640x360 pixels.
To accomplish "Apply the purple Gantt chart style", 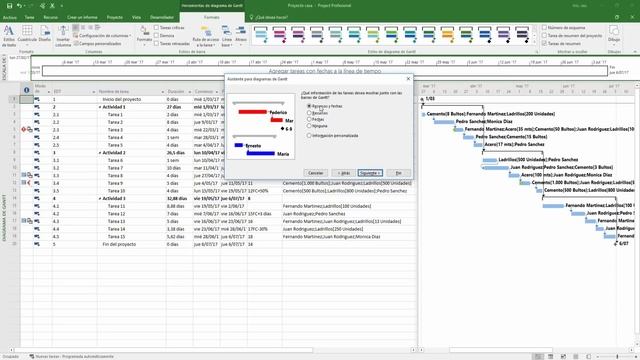I will tap(503, 35).
